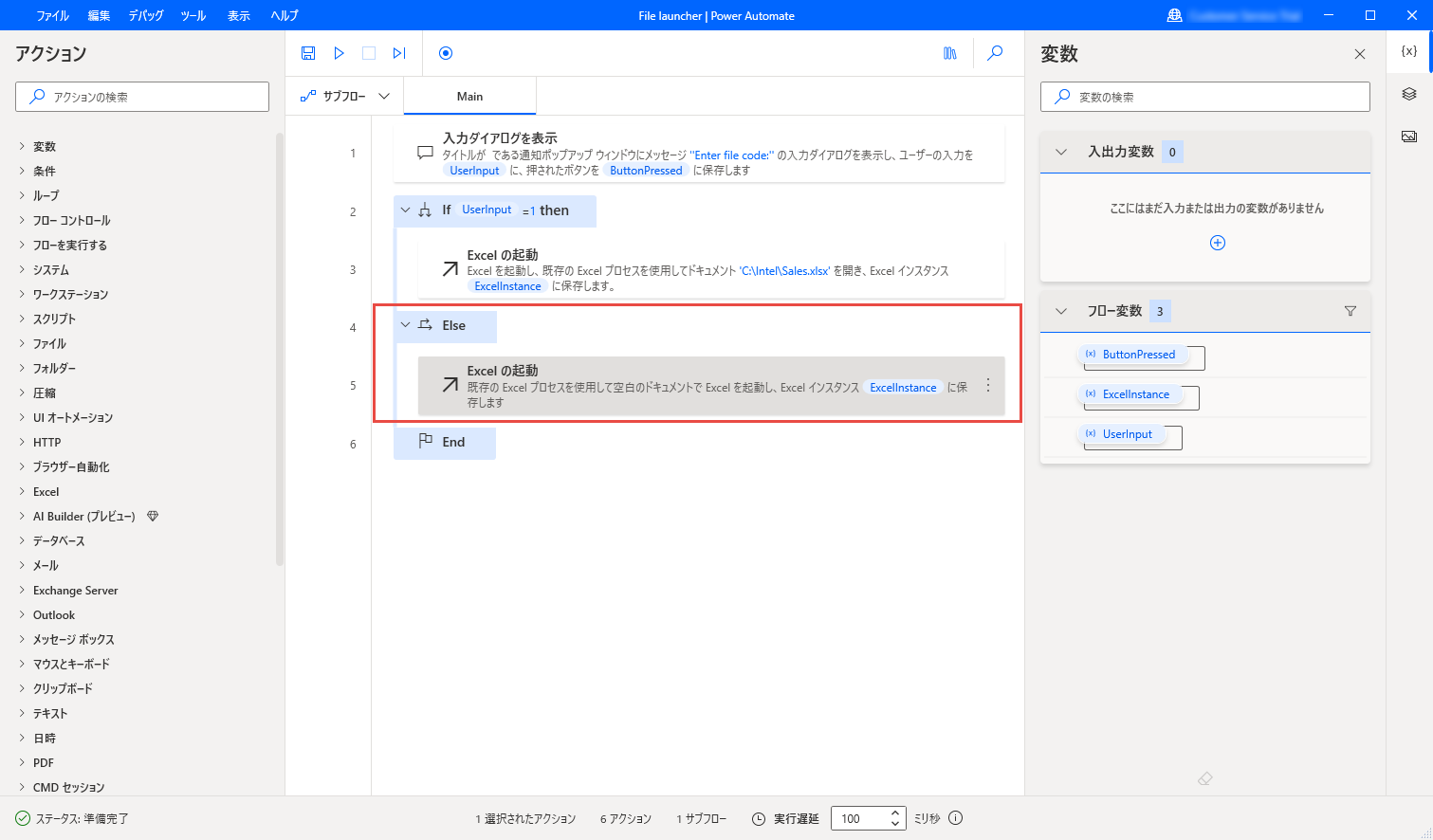Screen dimensions: 1433x840
Task: Click the flow search magnifier icon
Action: (x=995, y=53)
